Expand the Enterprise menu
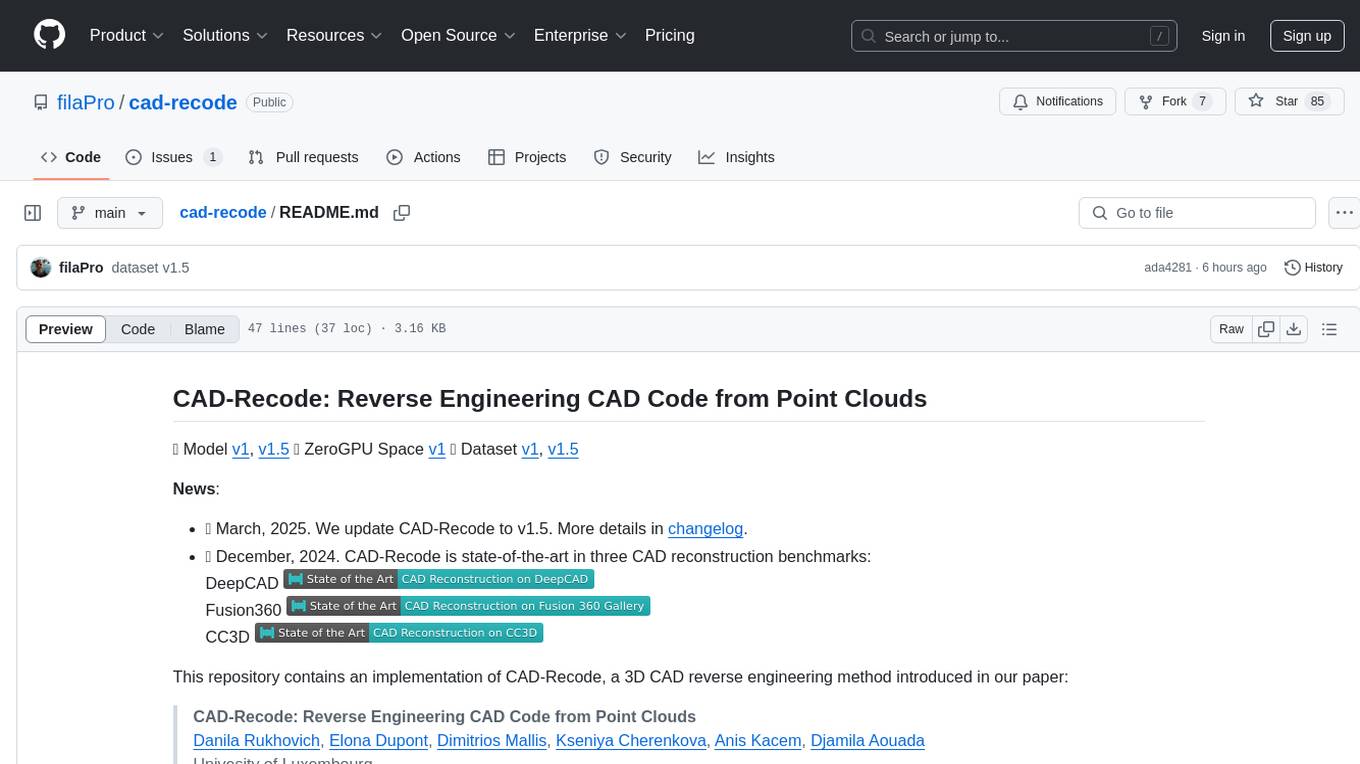This screenshot has width=1360, height=764. tap(580, 35)
